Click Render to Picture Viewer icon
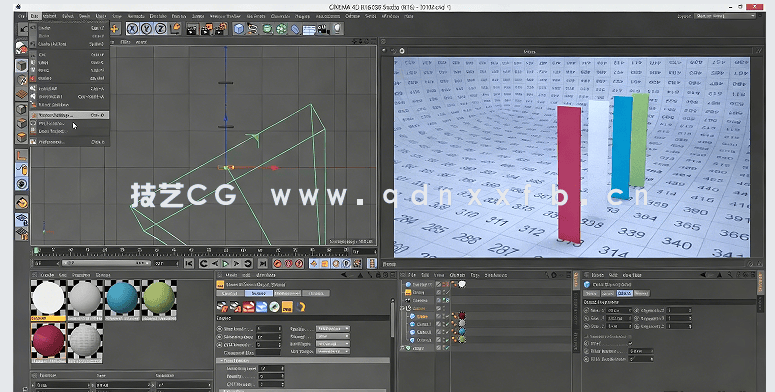The width and height of the screenshot is (775, 392). coord(207,29)
